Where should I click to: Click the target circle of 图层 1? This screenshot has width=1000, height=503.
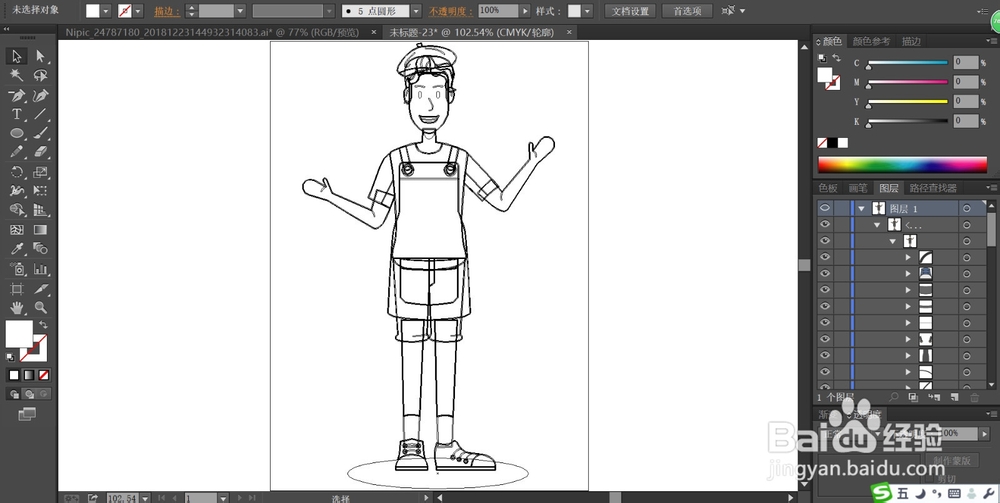[x=967, y=208]
